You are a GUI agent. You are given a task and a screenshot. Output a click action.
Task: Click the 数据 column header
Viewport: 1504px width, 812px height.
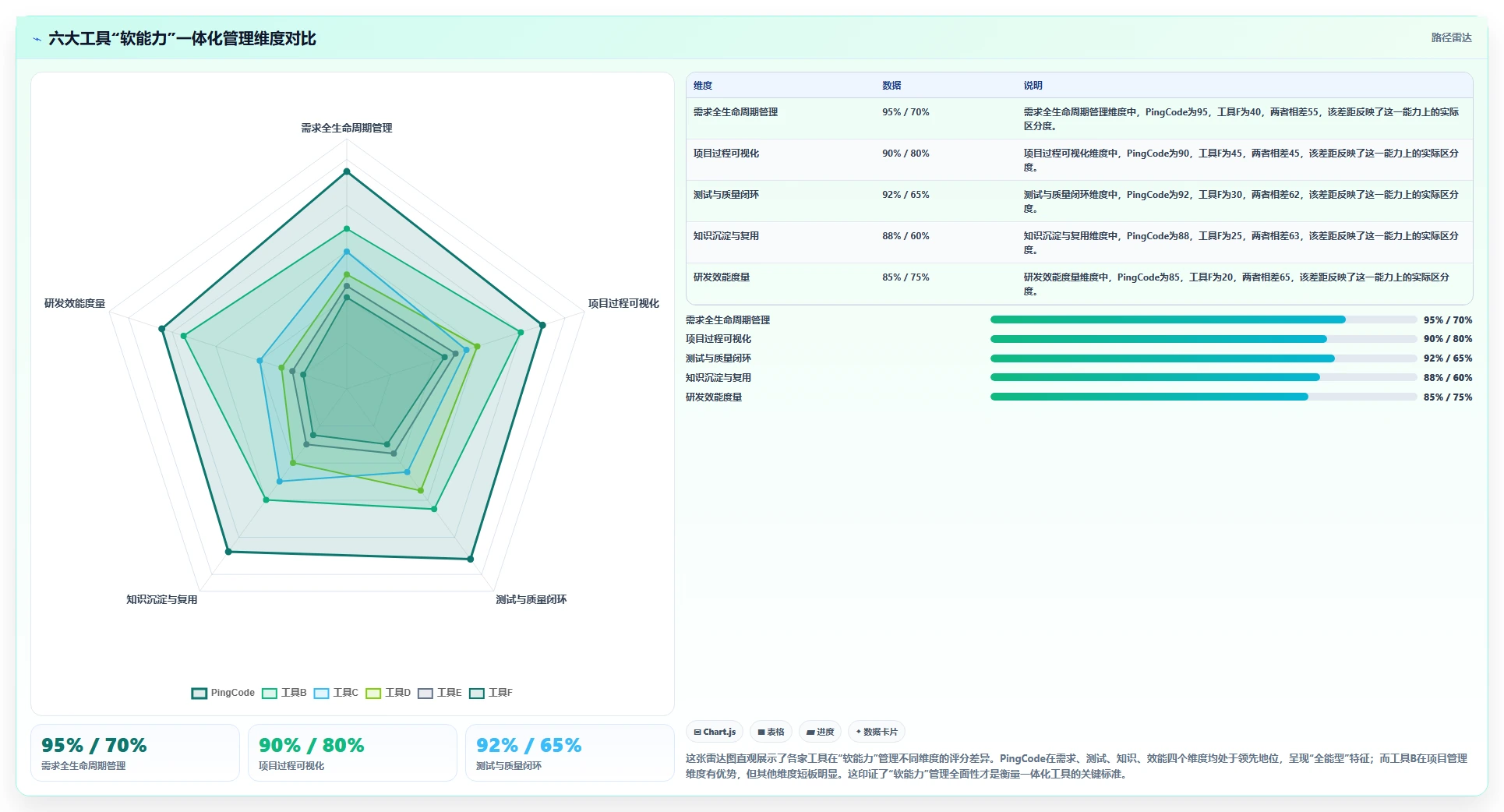pos(891,86)
